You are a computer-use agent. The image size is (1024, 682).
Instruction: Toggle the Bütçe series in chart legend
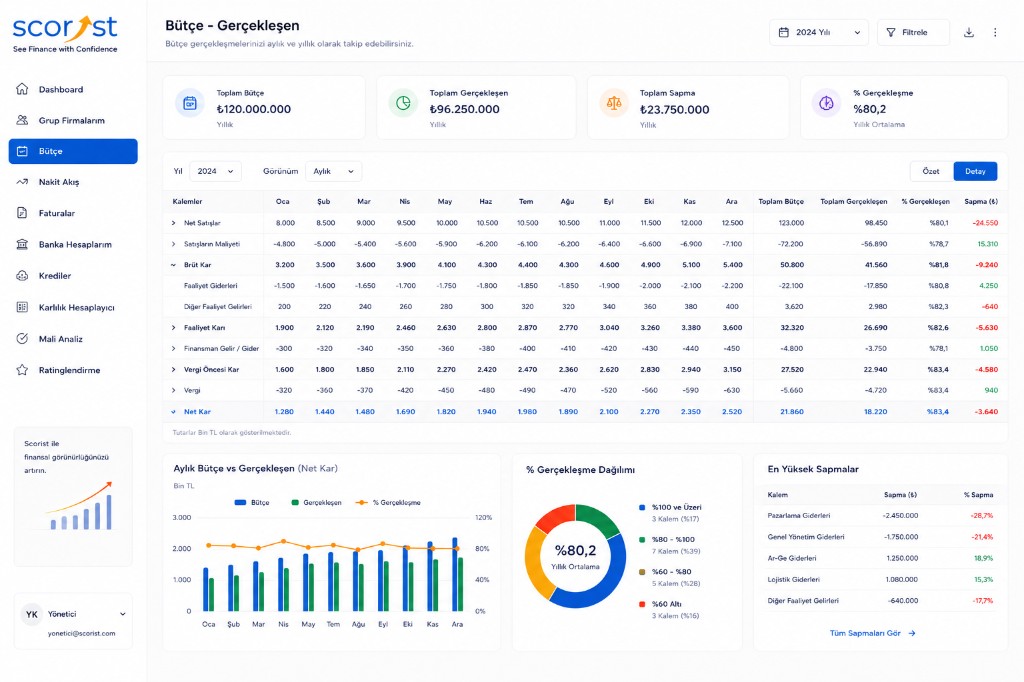pyautogui.click(x=252, y=502)
